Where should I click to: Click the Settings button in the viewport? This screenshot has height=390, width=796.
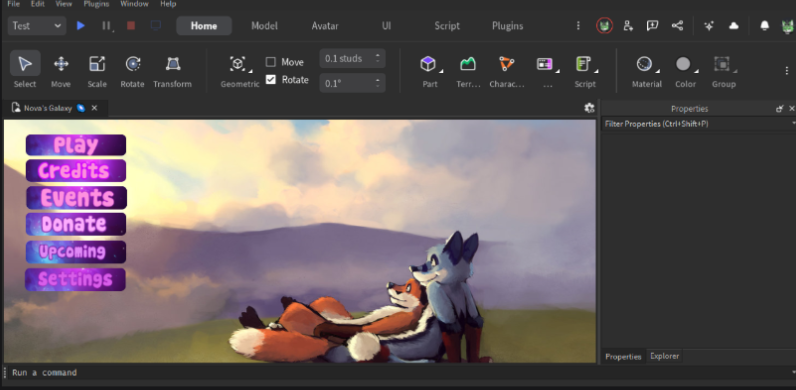click(75, 279)
